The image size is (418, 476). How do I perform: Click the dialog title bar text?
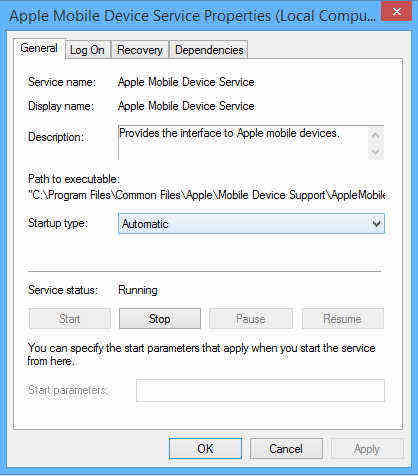pos(193,16)
